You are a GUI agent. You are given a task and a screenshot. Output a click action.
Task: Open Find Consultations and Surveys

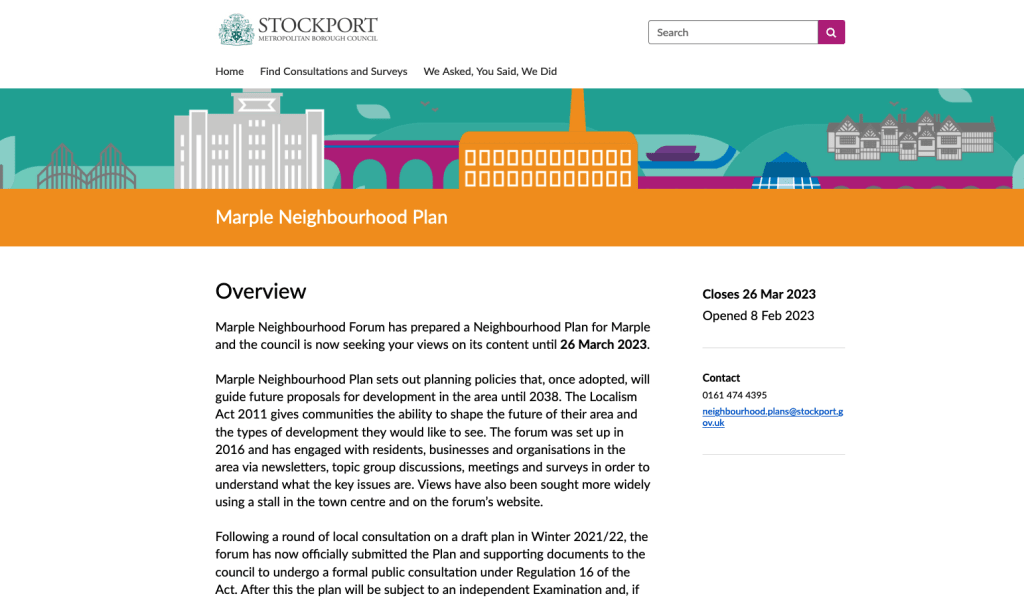[x=333, y=71]
